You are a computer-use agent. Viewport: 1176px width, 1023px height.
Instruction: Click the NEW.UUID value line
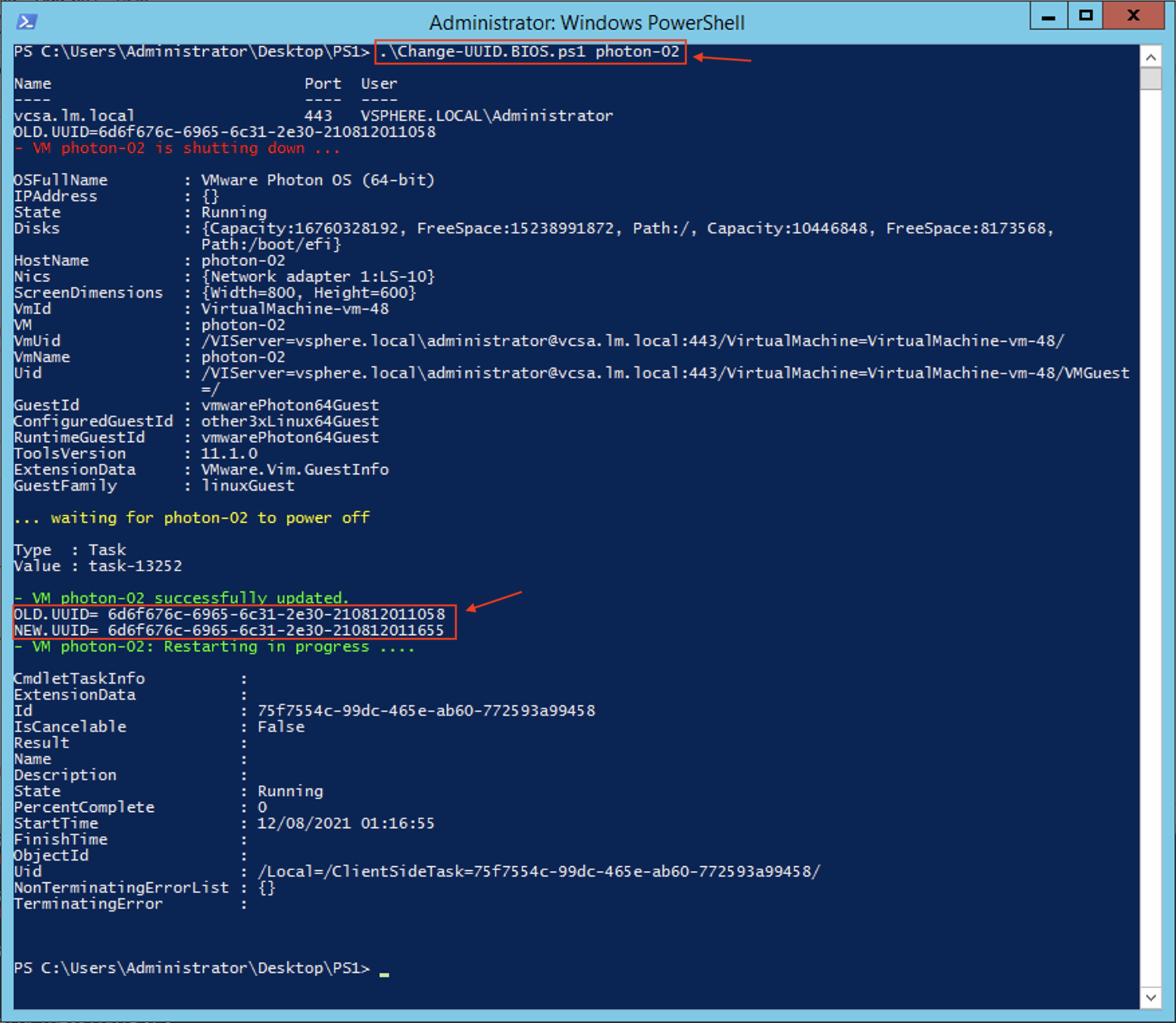tap(228, 630)
